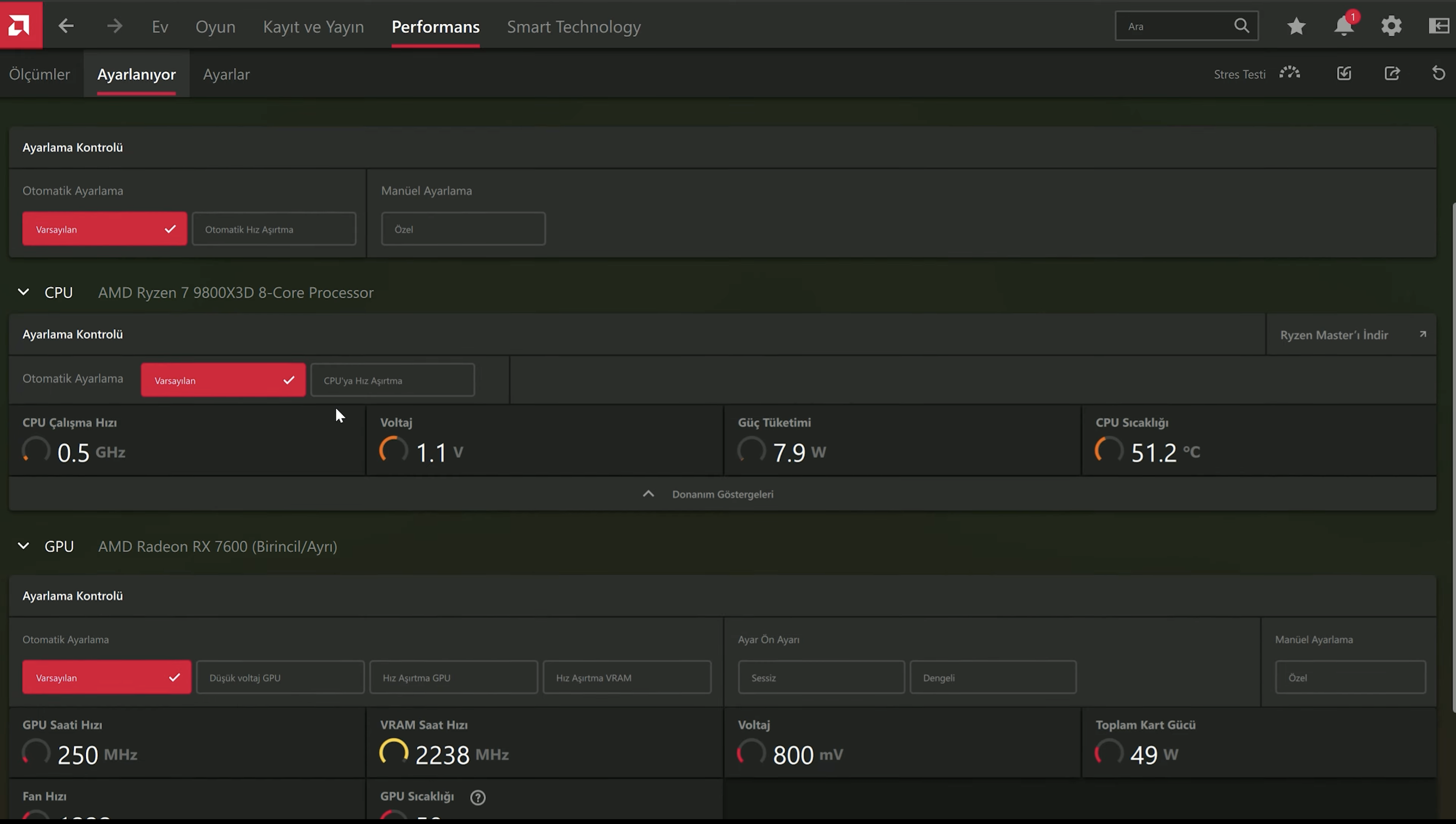Click the Stres Testi gauge icon

1289,73
